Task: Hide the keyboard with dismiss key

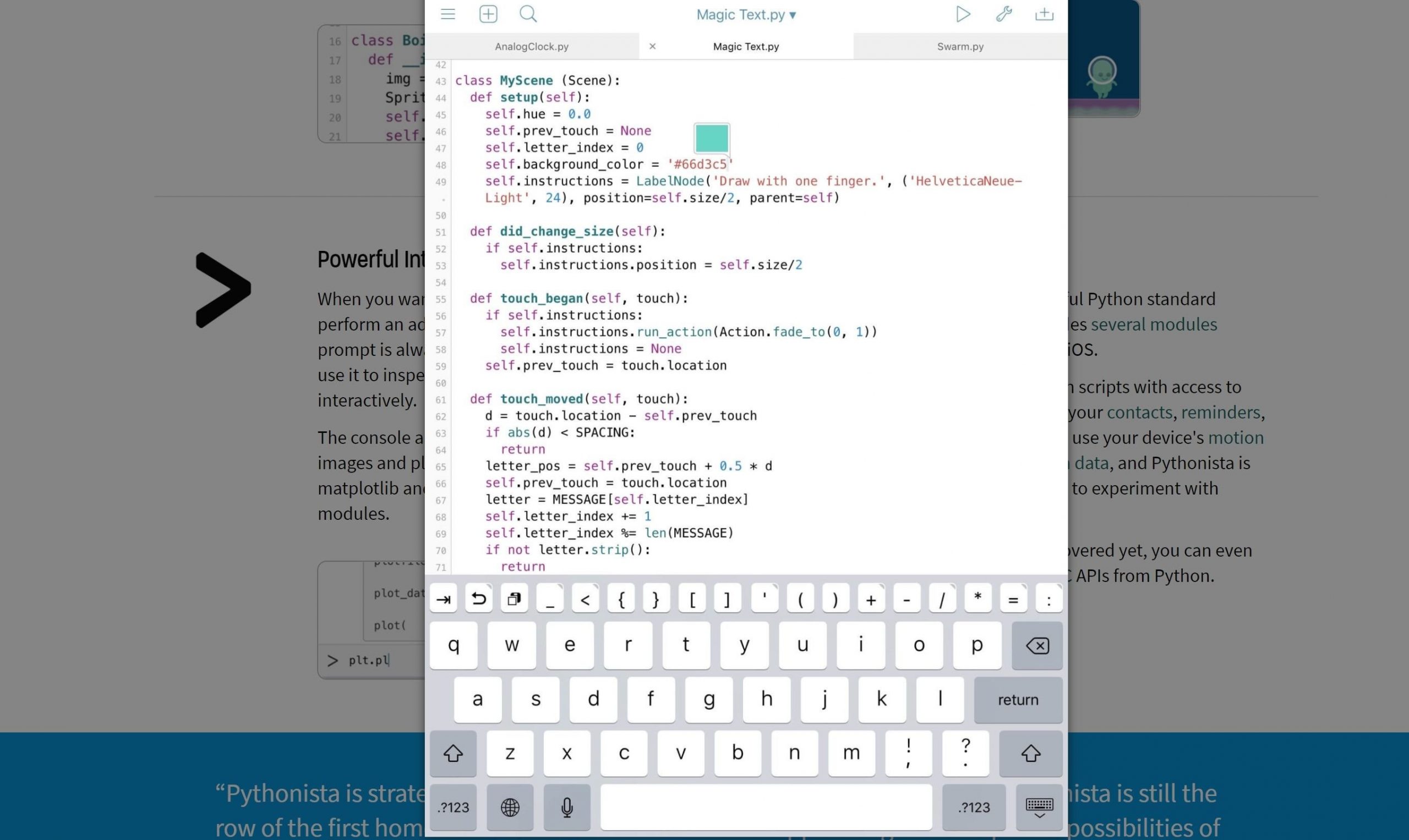Action: 1039,807
